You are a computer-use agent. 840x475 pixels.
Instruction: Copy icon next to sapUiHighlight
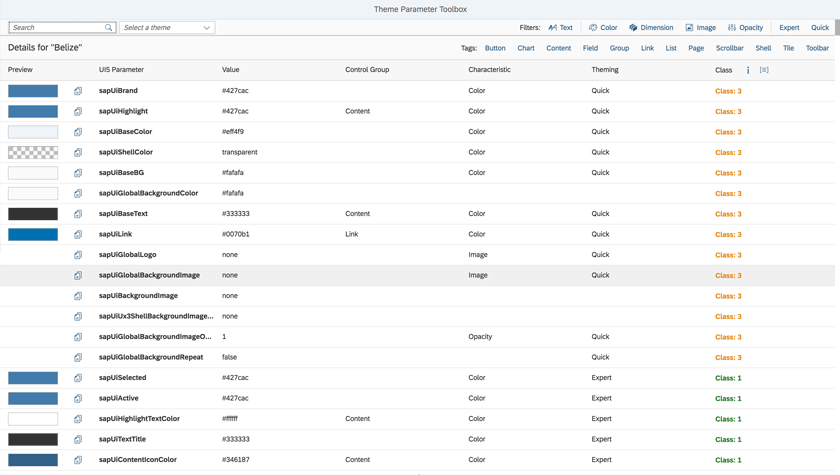(x=78, y=111)
